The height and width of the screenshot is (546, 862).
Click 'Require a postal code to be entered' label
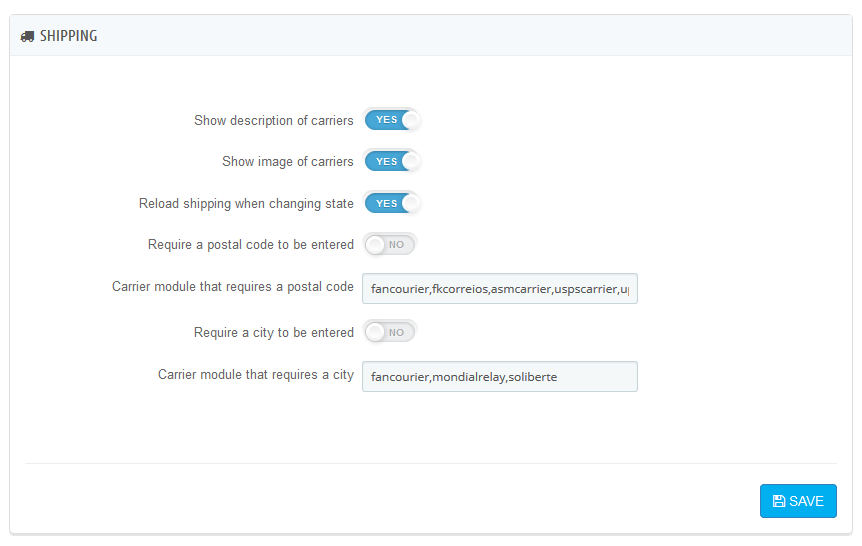click(x=250, y=245)
